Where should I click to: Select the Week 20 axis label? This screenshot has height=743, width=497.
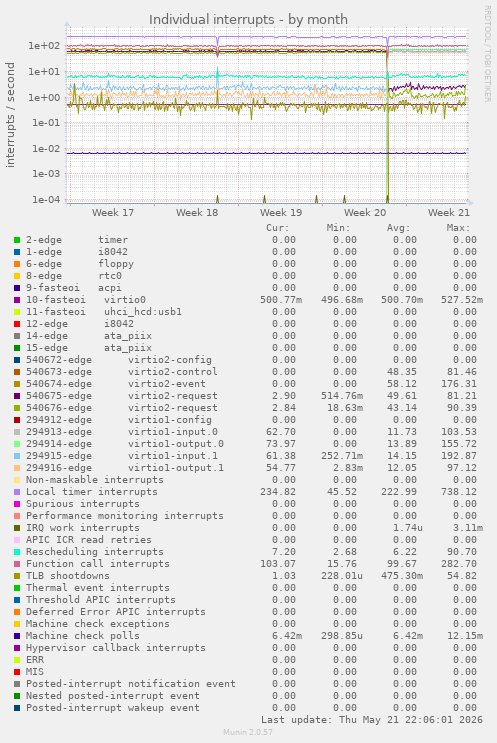point(365,213)
